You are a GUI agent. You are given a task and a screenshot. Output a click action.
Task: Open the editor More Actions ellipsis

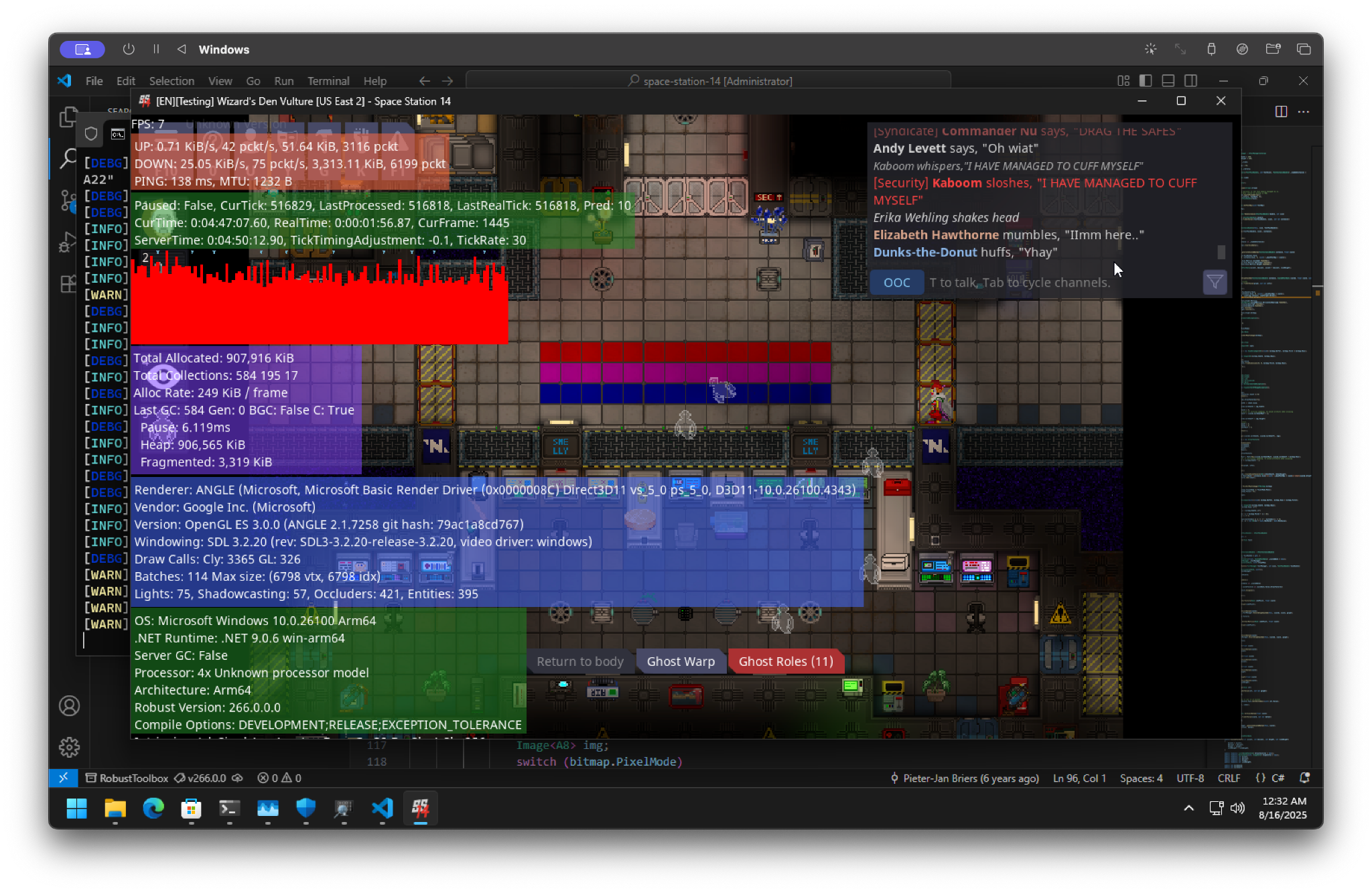pos(1303,112)
